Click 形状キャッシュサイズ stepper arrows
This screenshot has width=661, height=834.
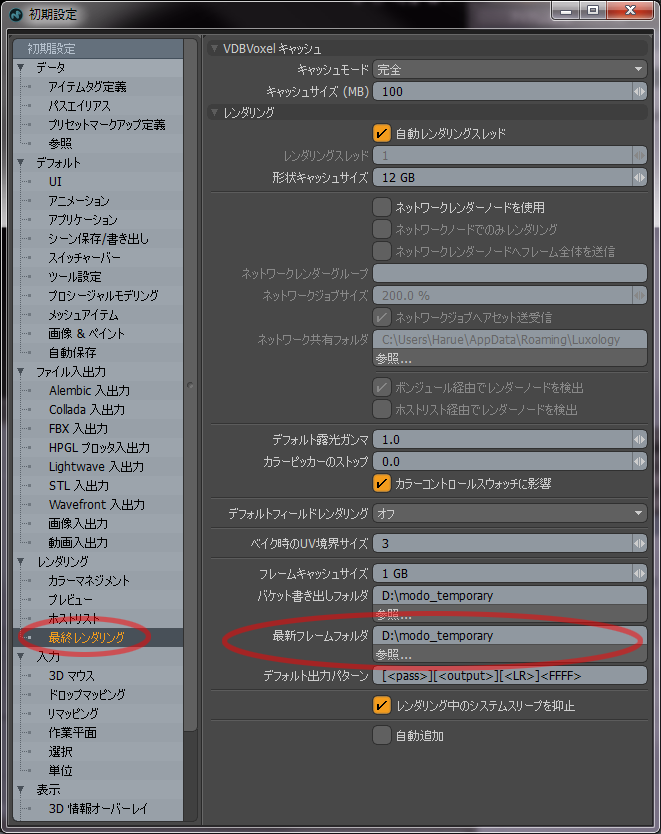639,178
